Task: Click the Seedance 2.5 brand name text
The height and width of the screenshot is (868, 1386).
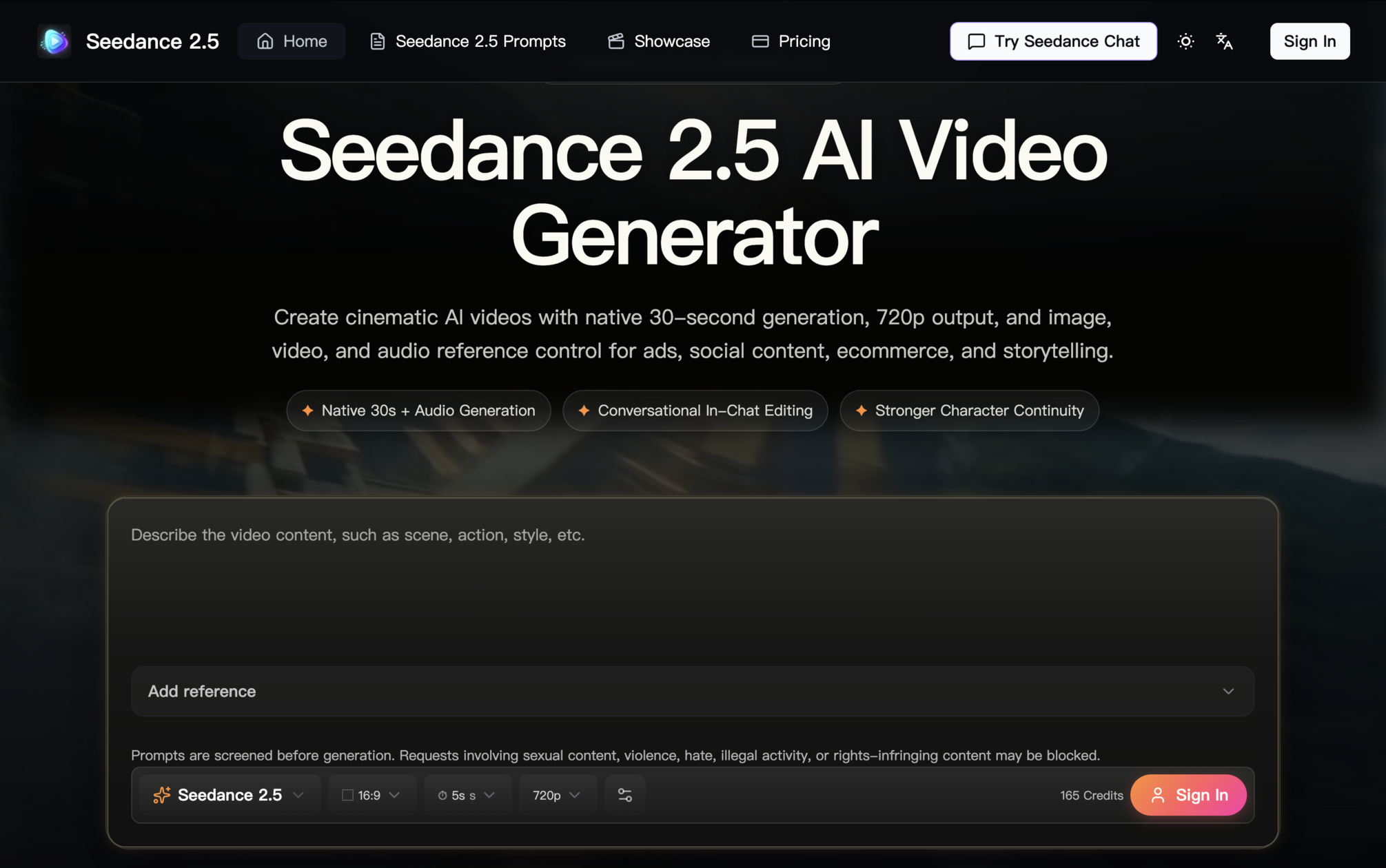Action: tap(152, 41)
